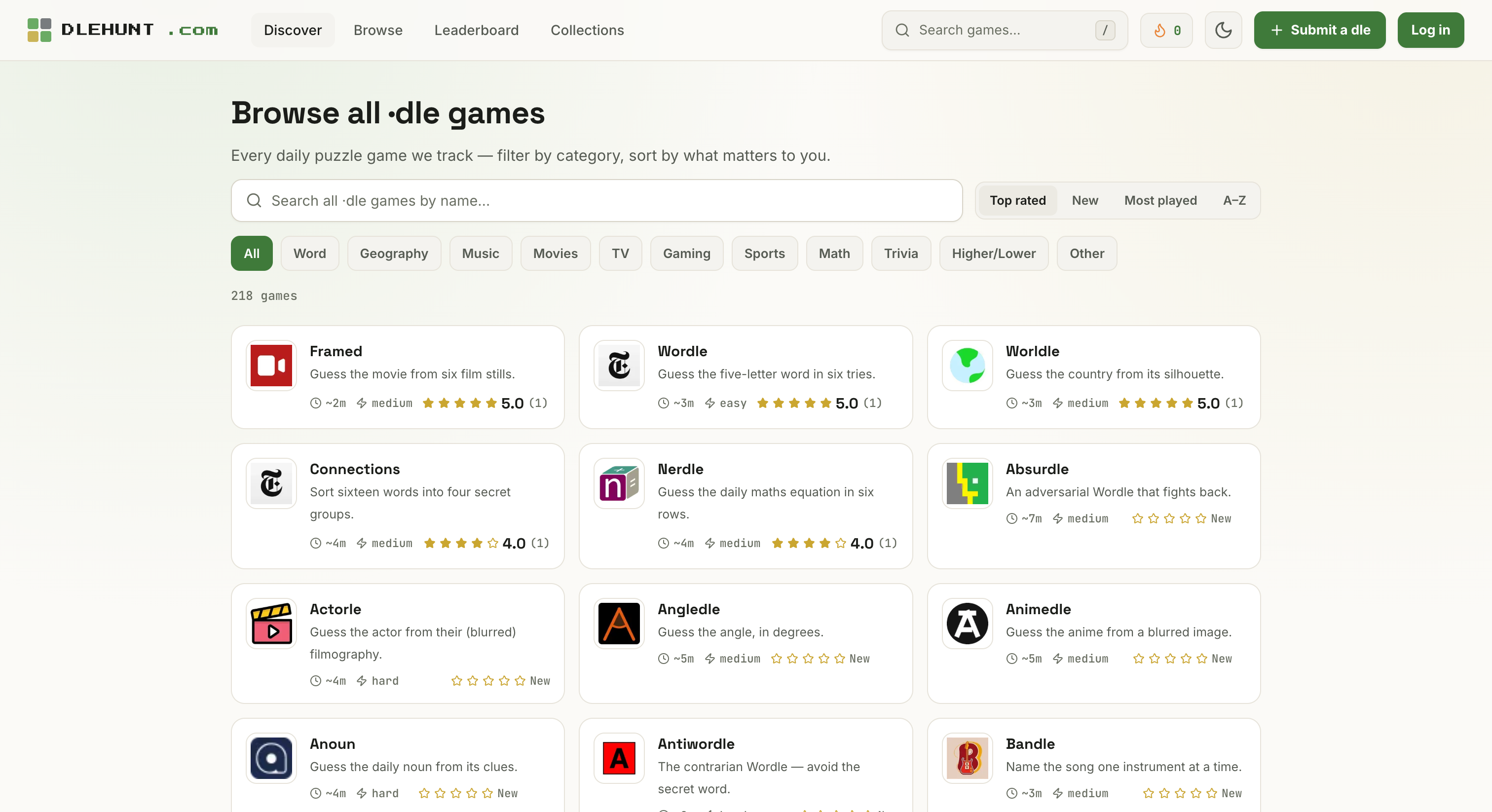Open the Worldle game title
Image resolution: width=1492 pixels, height=812 pixels.
(x=1032, y=351)
